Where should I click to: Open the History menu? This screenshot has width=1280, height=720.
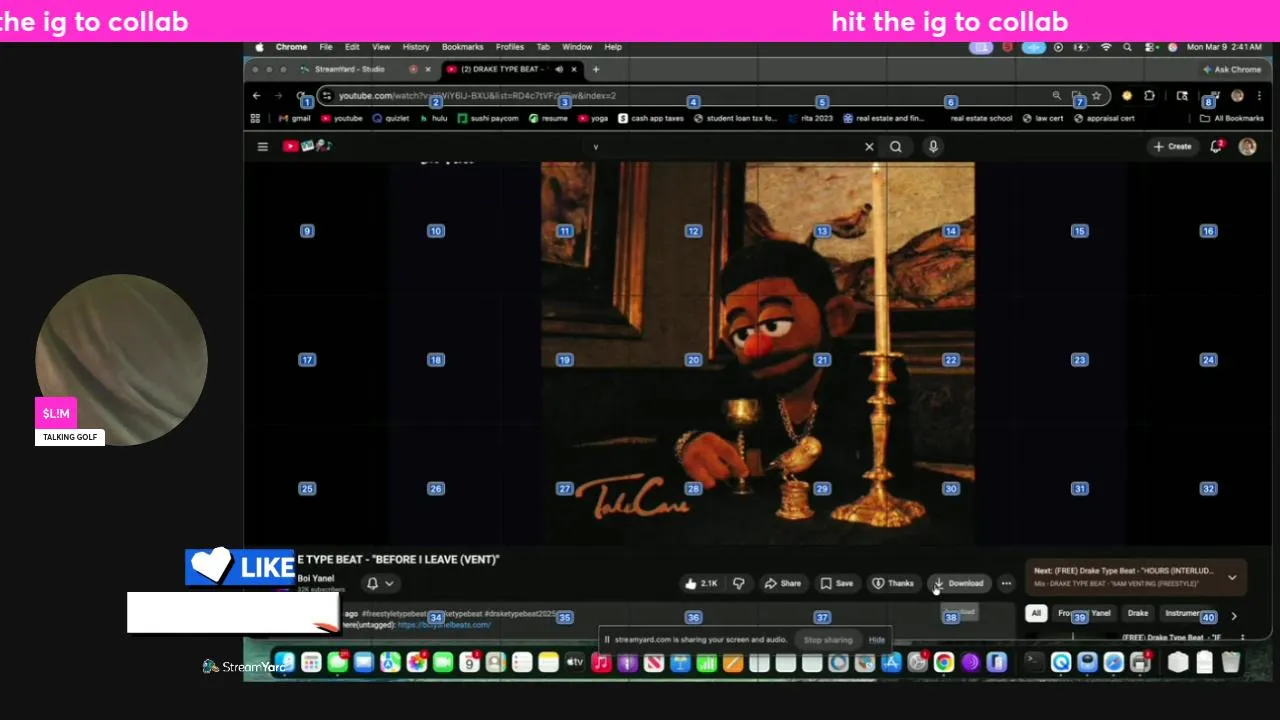(416, 47)
